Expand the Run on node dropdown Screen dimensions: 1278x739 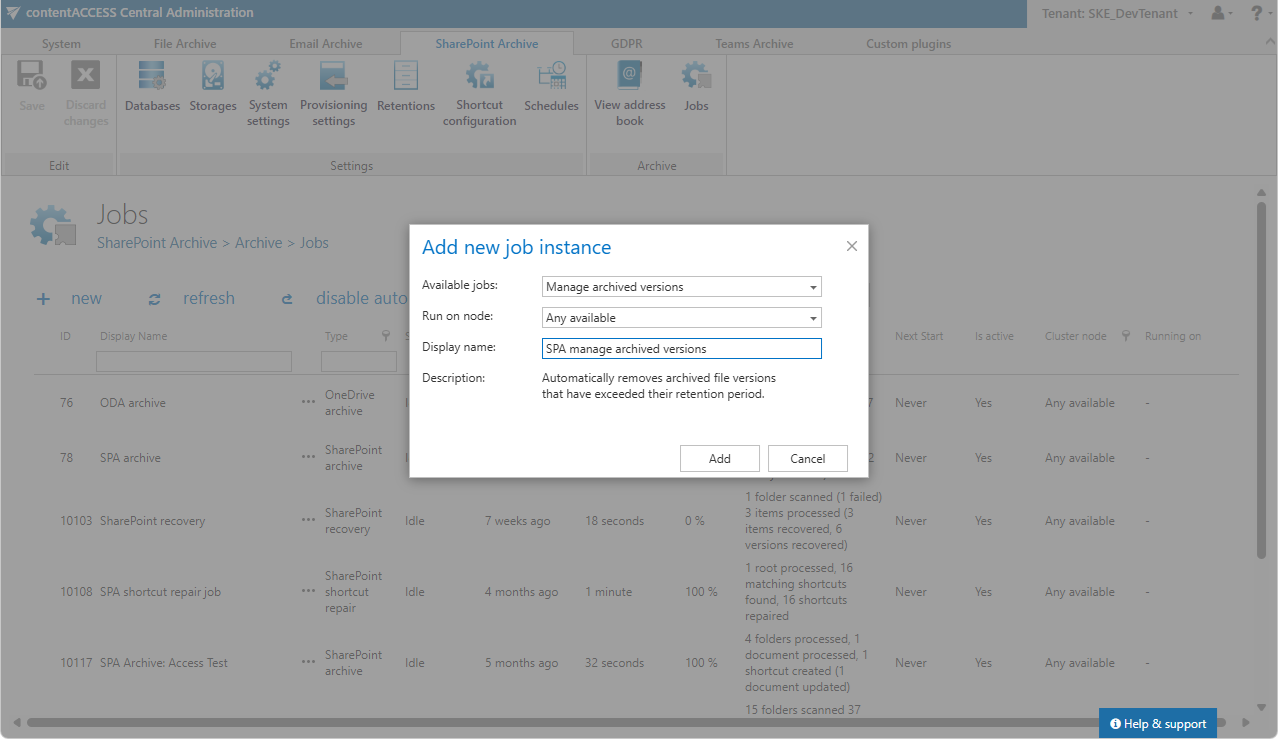[681, 318]
